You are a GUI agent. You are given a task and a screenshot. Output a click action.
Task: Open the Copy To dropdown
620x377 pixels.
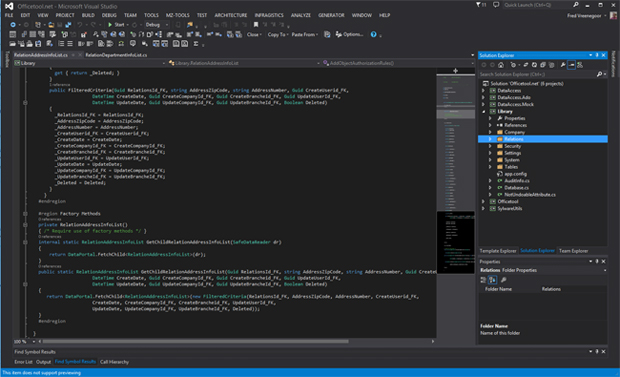coord(278,34)
